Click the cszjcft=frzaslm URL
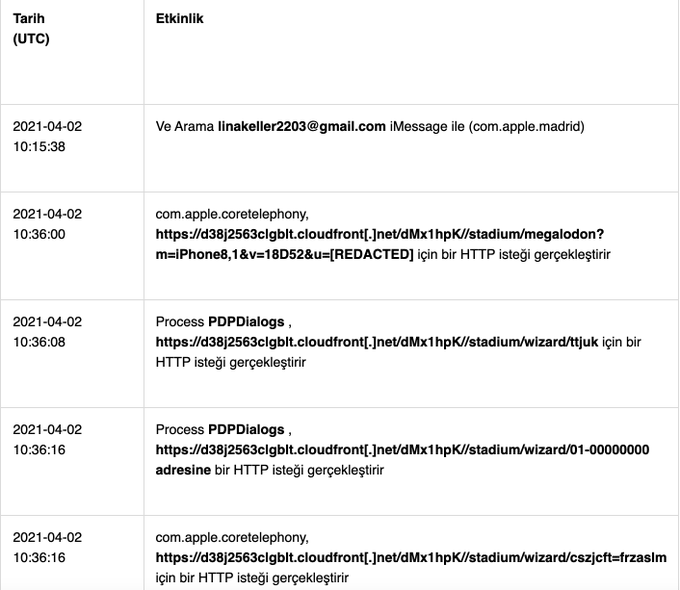Screen dimensions: 680x590 pos(411,557)
